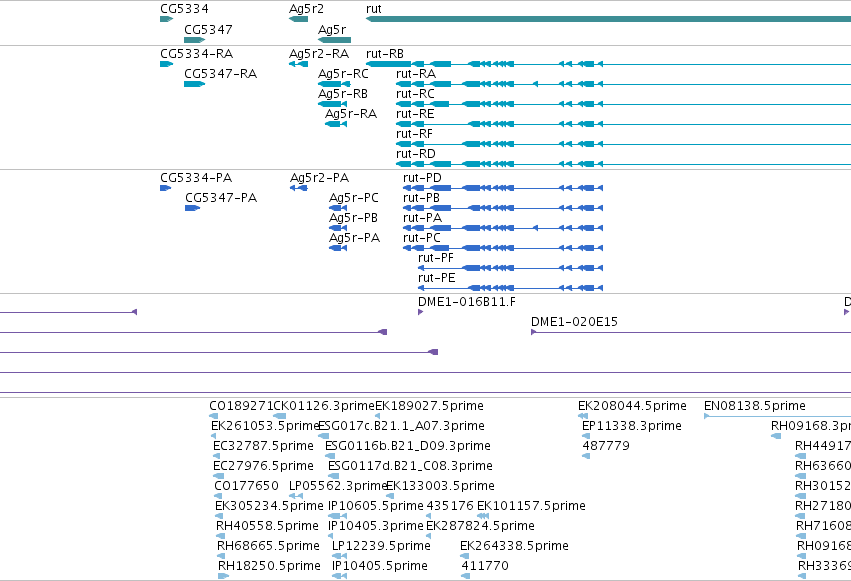The height and width of the screenshot is (581, 851).
Task: Select the CG5347-RA transcript
Action: pyautogui.click(x=194, y=84)
